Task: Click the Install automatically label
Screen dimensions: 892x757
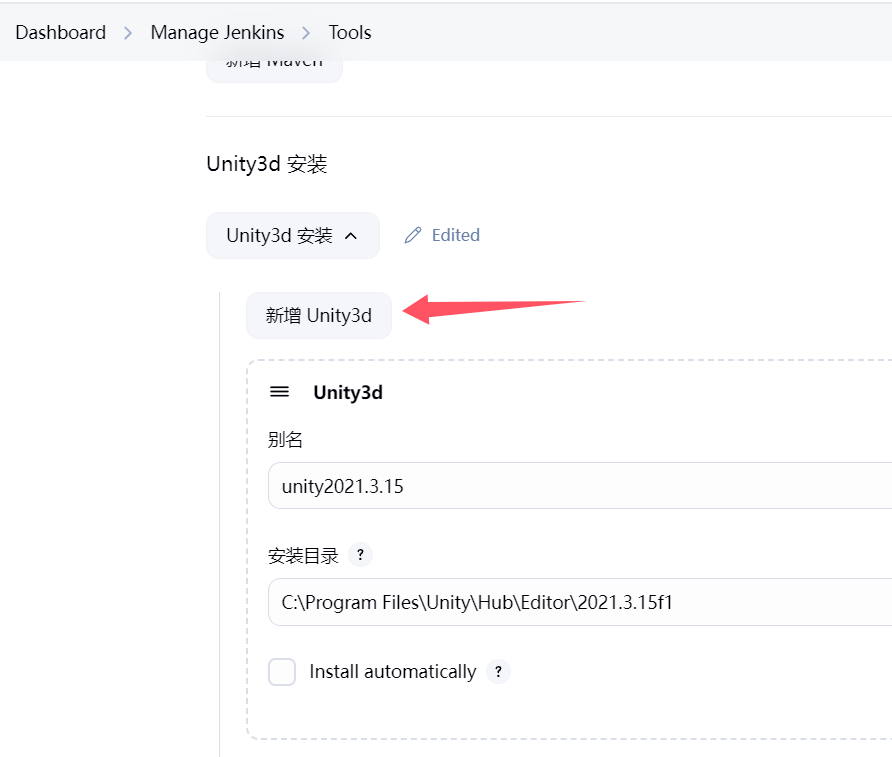Action: pyautogui.click(x=393, y=672)
